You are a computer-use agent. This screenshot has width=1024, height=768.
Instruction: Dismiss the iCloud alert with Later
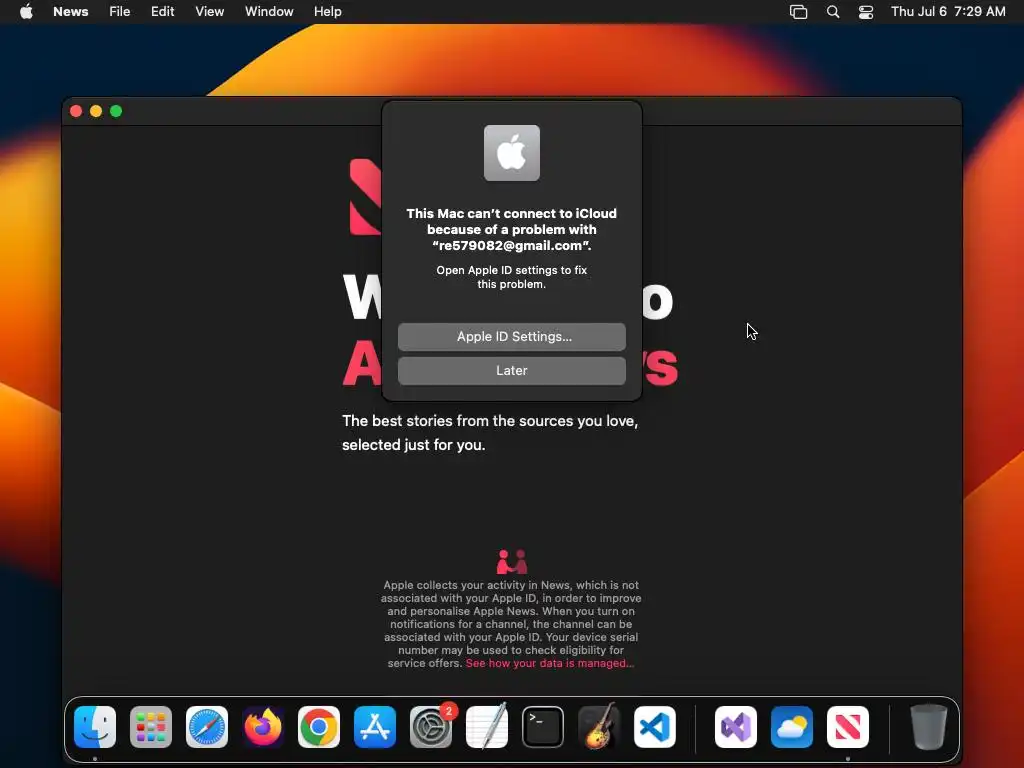coord(511,370)
